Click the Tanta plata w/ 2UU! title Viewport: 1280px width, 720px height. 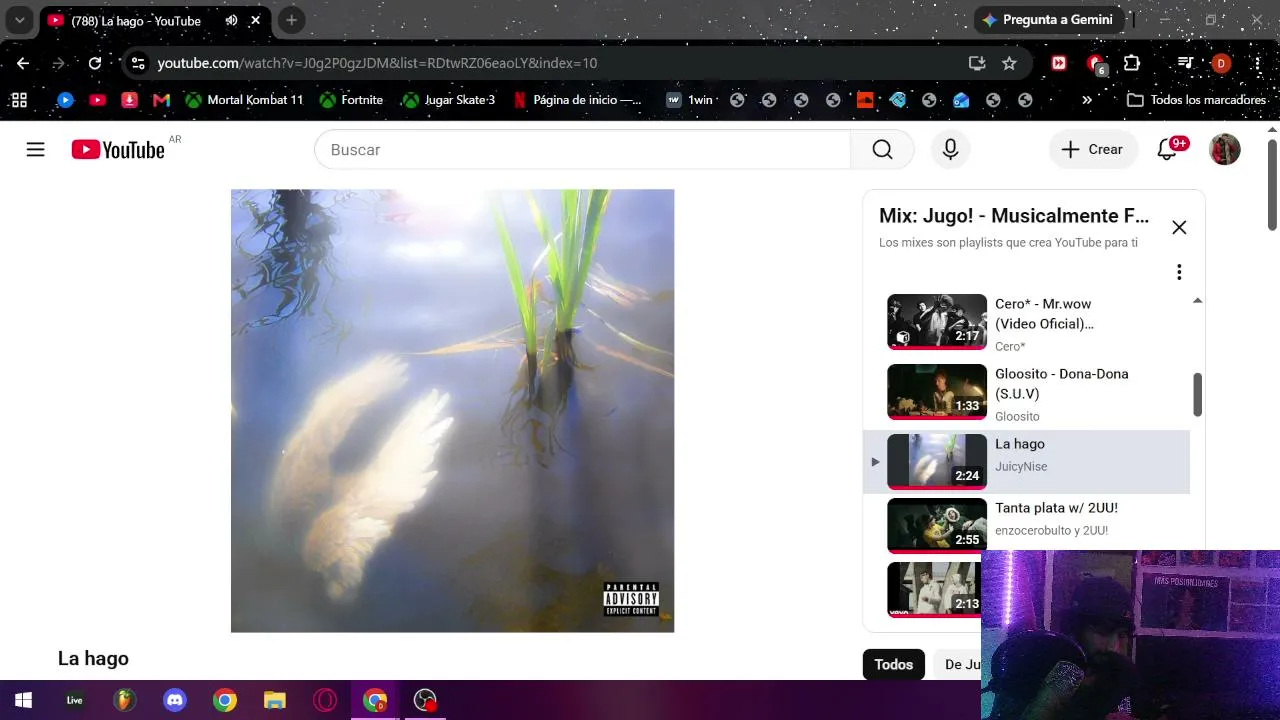click(x=1056, y=508)
